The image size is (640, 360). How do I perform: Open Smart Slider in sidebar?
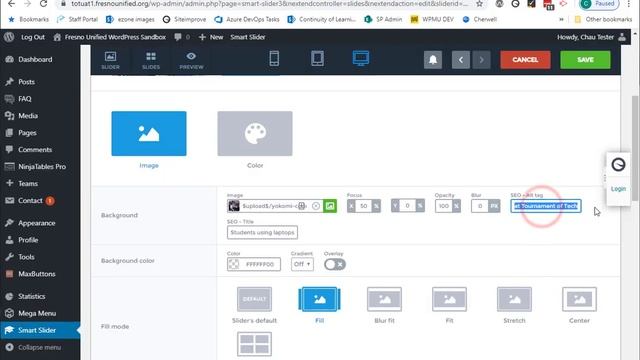[x=40, y=330]
